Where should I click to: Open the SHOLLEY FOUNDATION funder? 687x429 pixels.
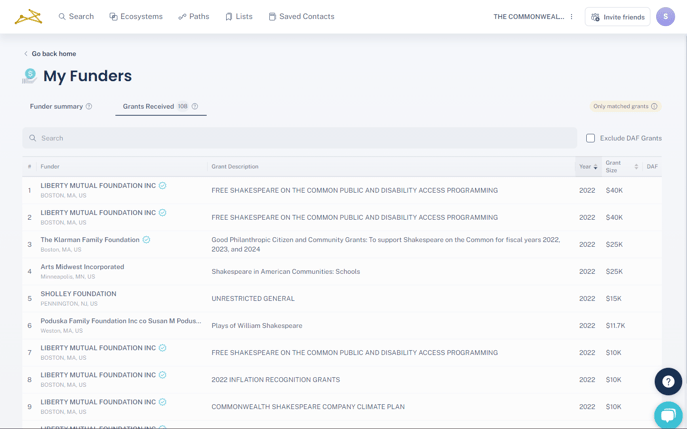(x=78, y=294)
